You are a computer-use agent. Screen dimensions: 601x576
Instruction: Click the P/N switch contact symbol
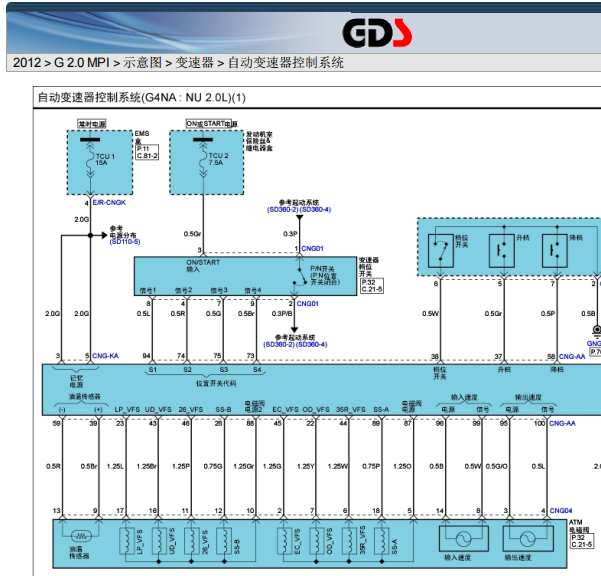(299, 276)
